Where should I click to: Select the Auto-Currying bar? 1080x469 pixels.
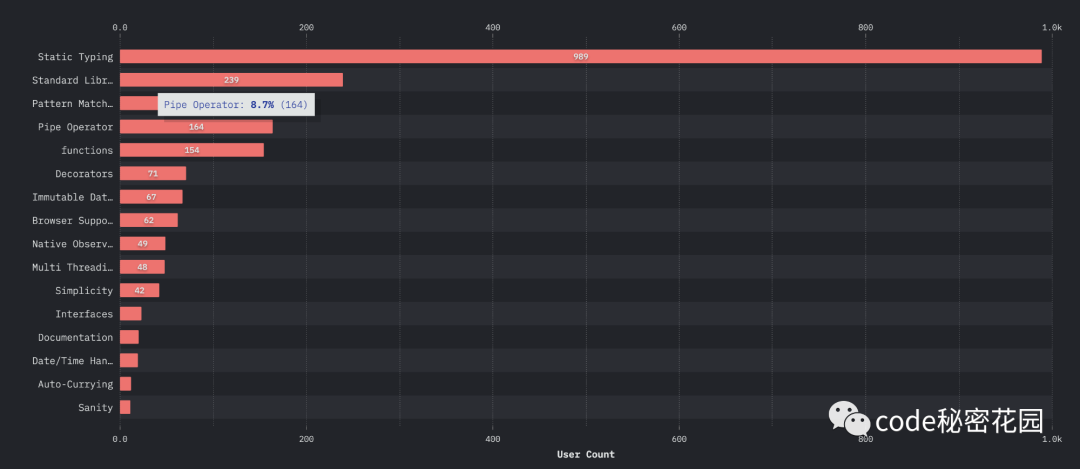(125, 384)
